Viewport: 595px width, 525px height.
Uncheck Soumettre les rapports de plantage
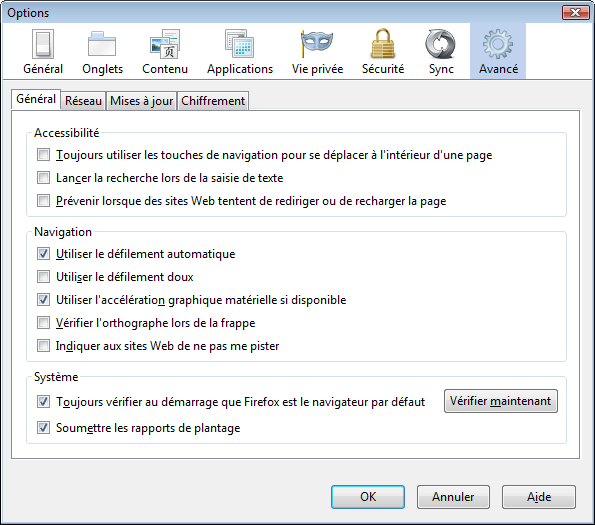tap(43, 428)
